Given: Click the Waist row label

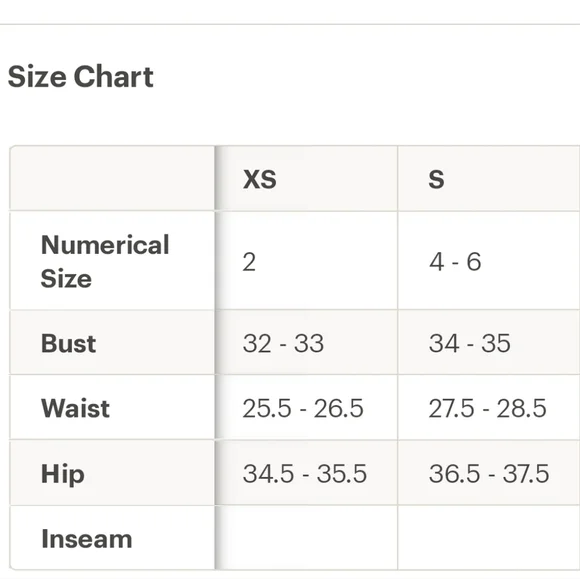Looking at the screenshot, I should coord(75,408).
